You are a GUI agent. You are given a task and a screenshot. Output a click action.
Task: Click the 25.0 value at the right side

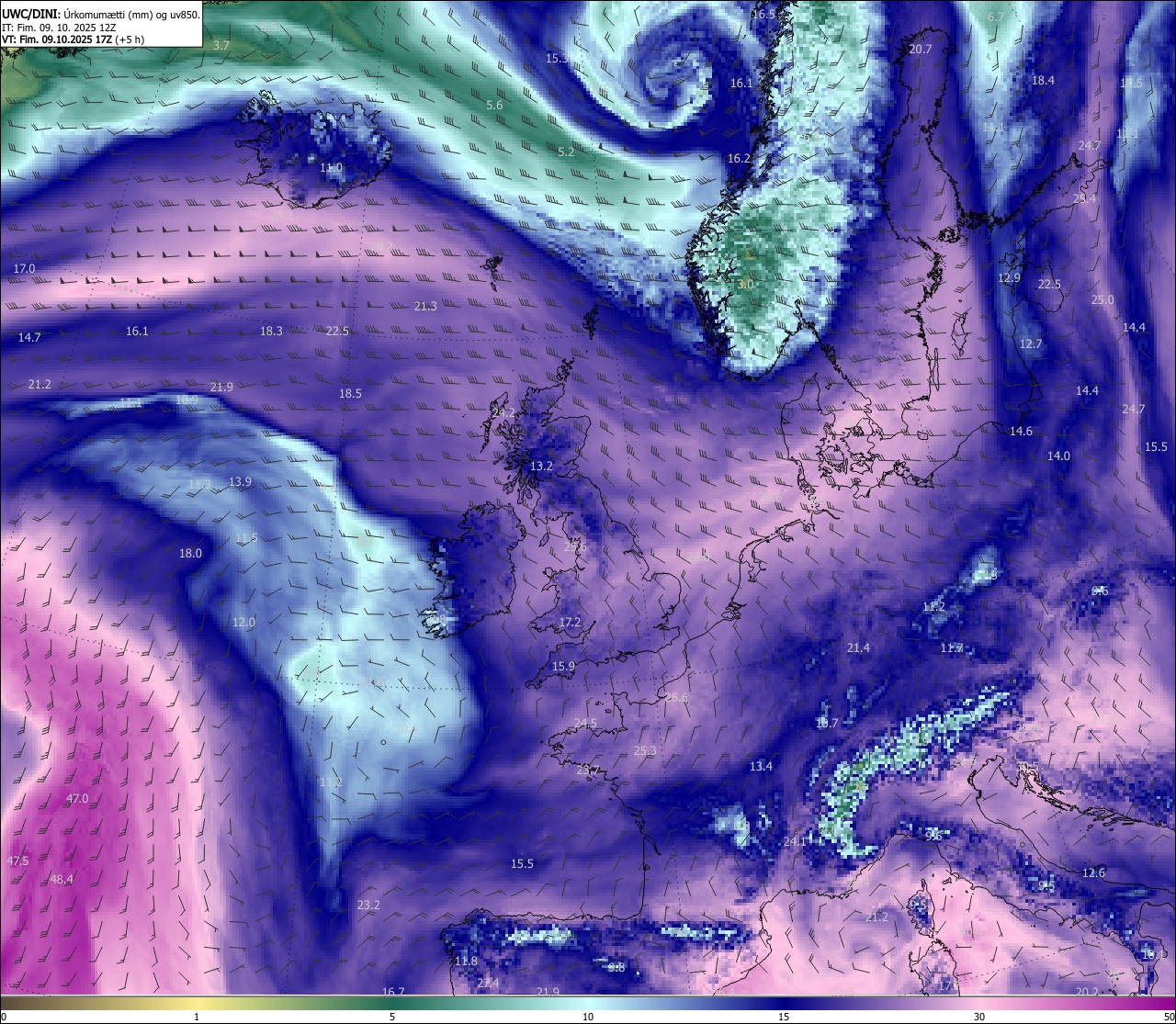pos(1102,299)
